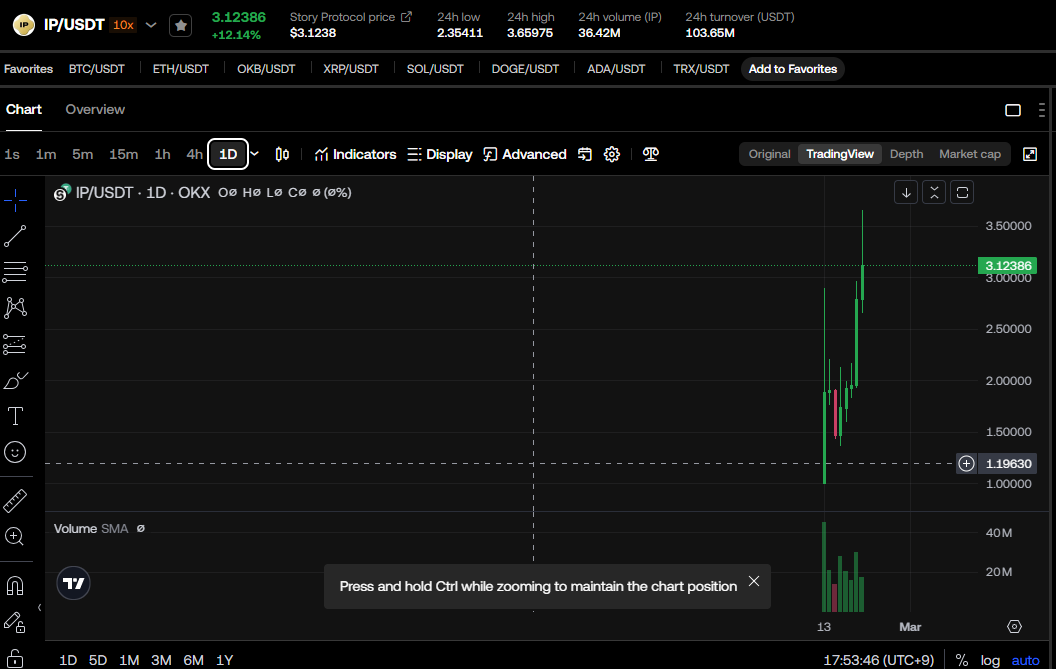Open the horizontal lines Fib tool
This screenshot has width=1056, height=669.
pos(15,272)
